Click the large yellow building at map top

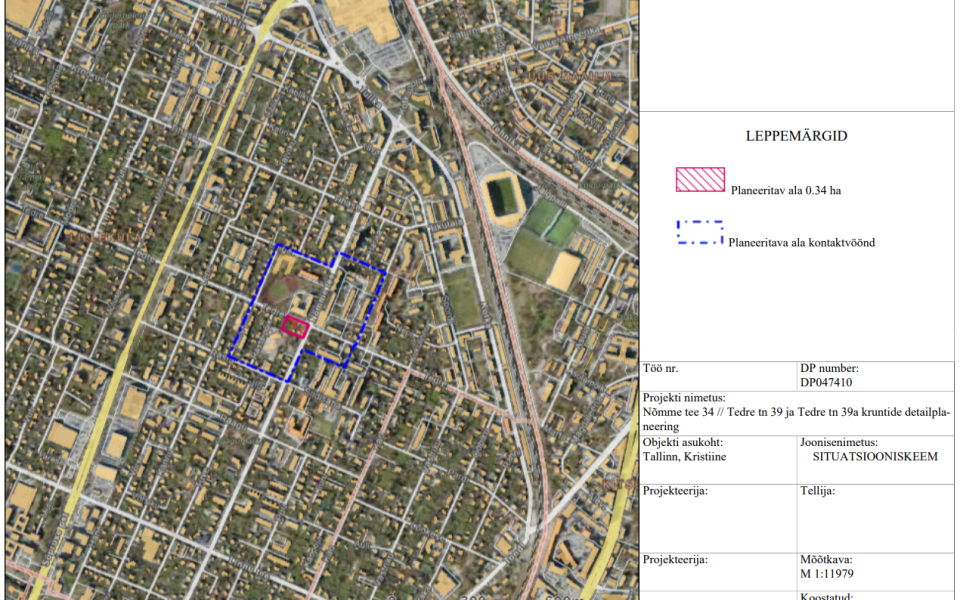[x=362, y=18]
